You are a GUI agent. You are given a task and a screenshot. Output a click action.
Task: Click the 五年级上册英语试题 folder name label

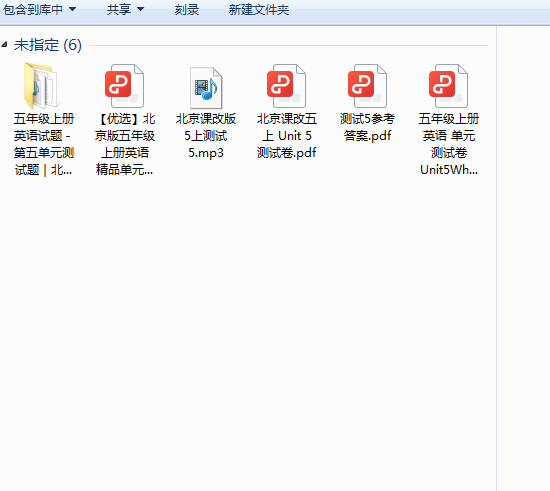44,144
